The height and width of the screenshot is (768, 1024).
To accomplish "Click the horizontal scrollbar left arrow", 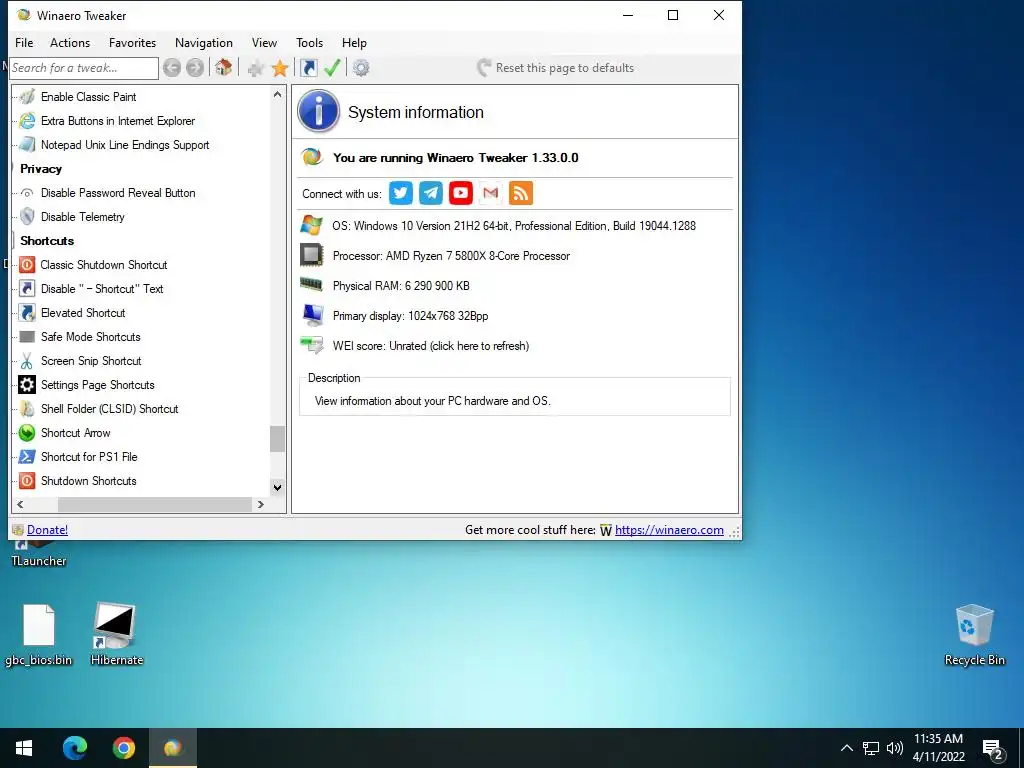I will (x=20, y=504).
